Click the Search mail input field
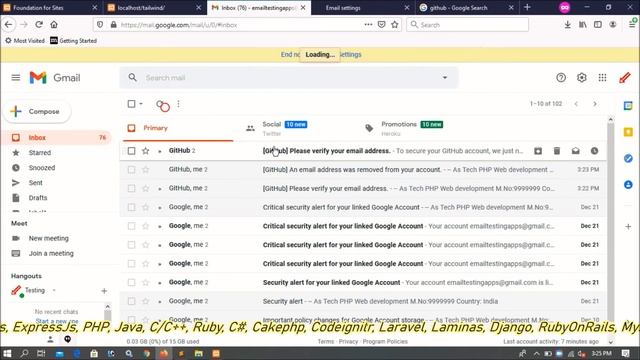This screenshot has height=360, width=640. 290,78
